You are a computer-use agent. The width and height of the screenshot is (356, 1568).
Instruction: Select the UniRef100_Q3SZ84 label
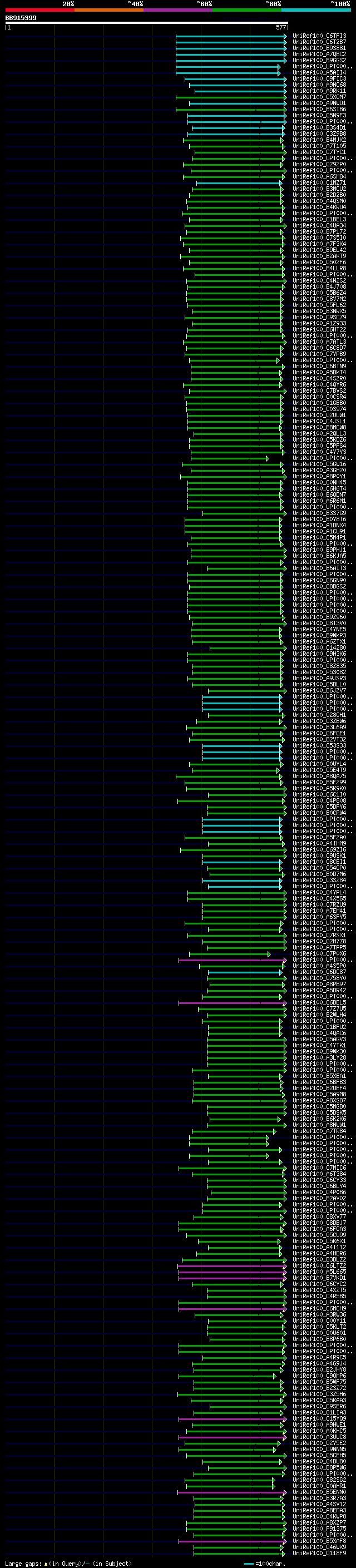319,880
